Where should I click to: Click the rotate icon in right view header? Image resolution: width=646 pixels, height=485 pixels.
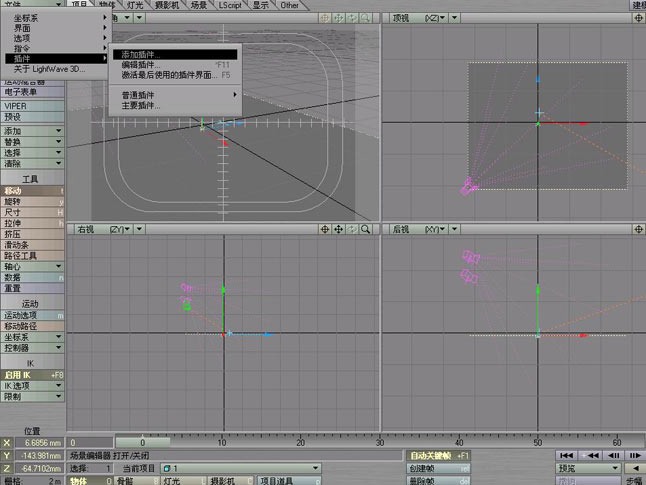click(352, 229)
